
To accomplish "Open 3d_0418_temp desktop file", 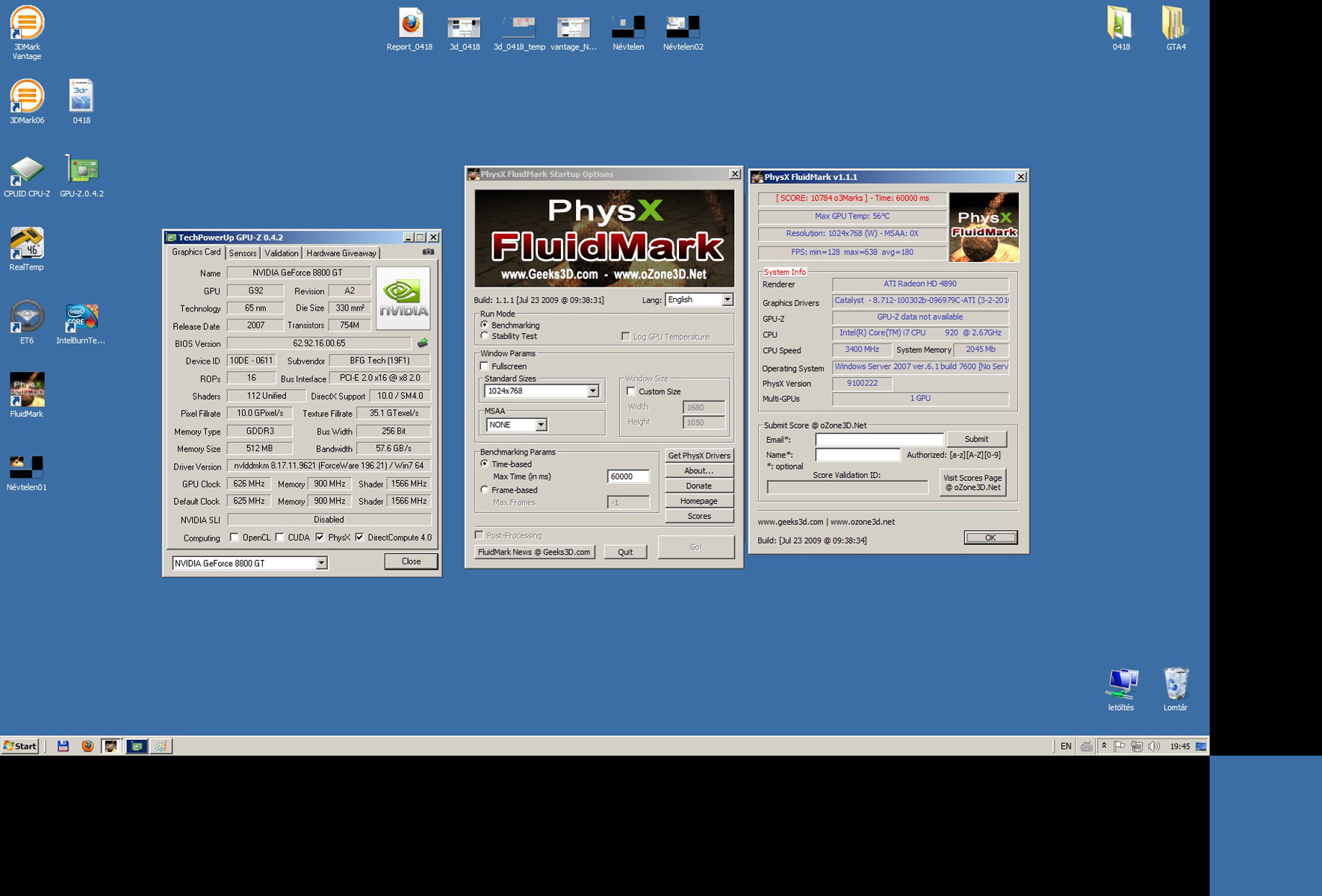I will pyautogui.click(x=519, y=34).
